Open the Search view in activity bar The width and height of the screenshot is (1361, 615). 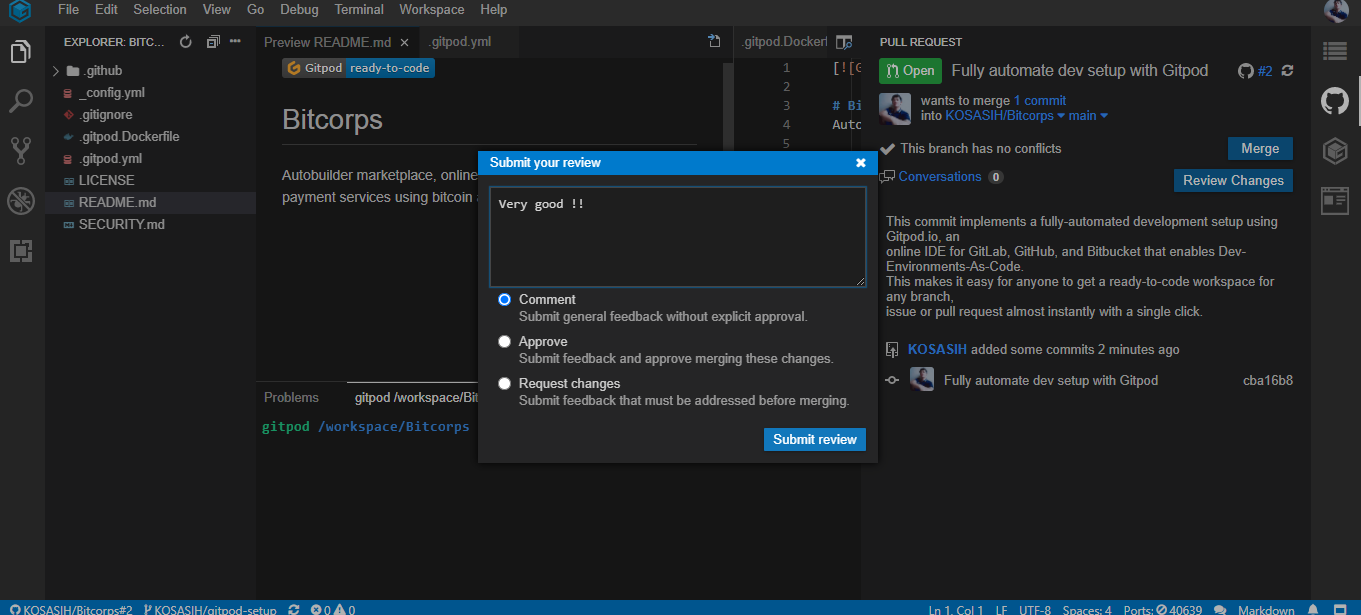pos(21,101)
